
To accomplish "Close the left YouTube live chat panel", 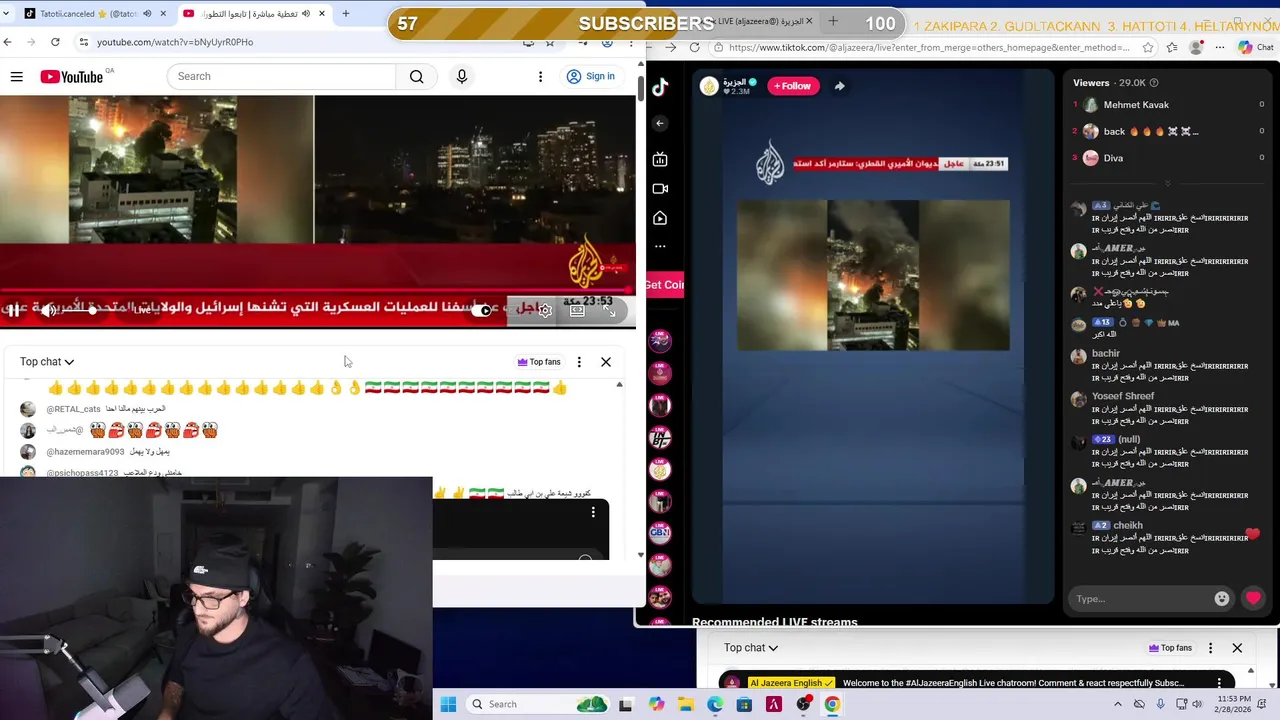I will (606, 362).
